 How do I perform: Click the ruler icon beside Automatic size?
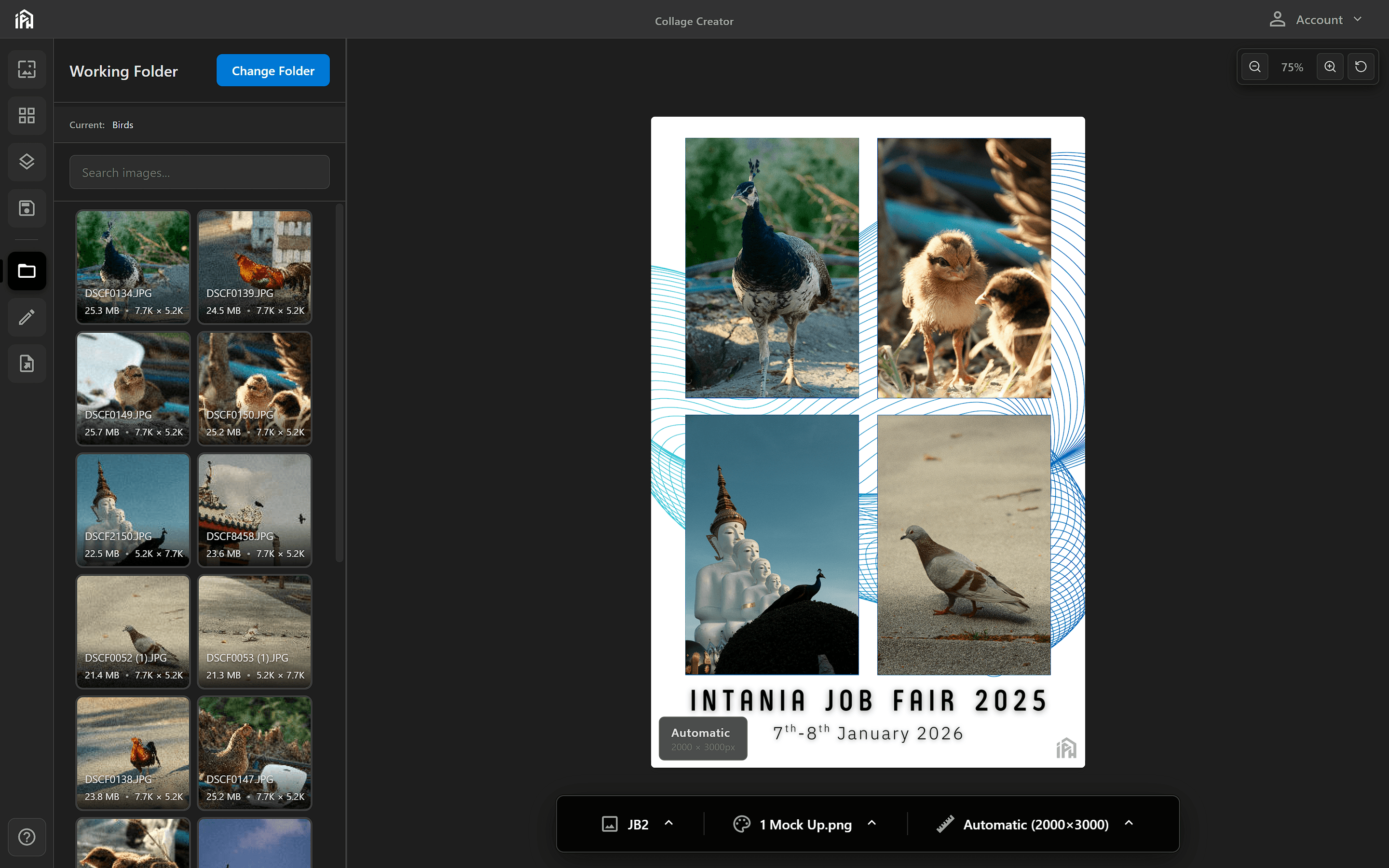click(x=945, y=825)
